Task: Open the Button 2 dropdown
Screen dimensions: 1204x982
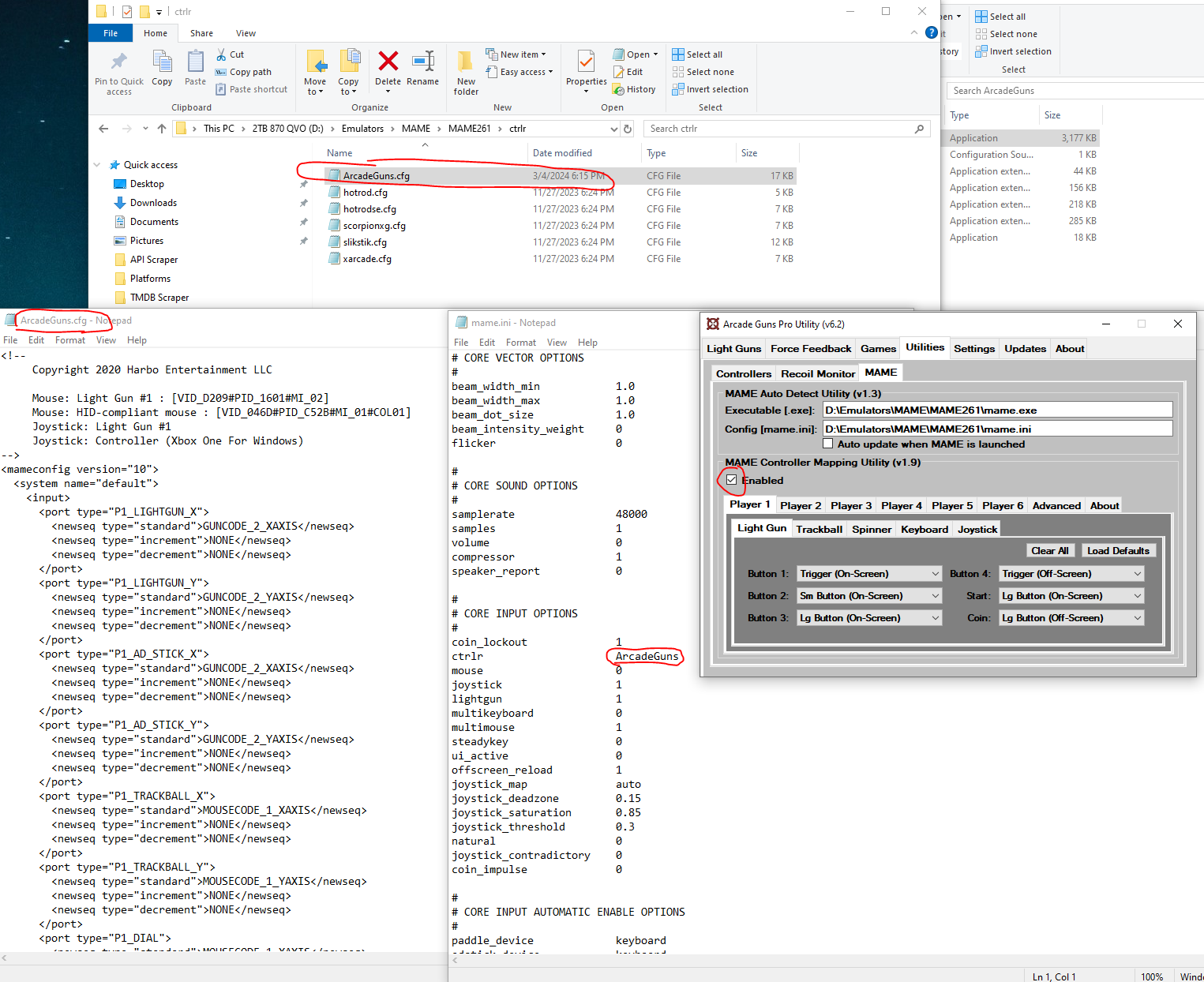Action: 869,596
